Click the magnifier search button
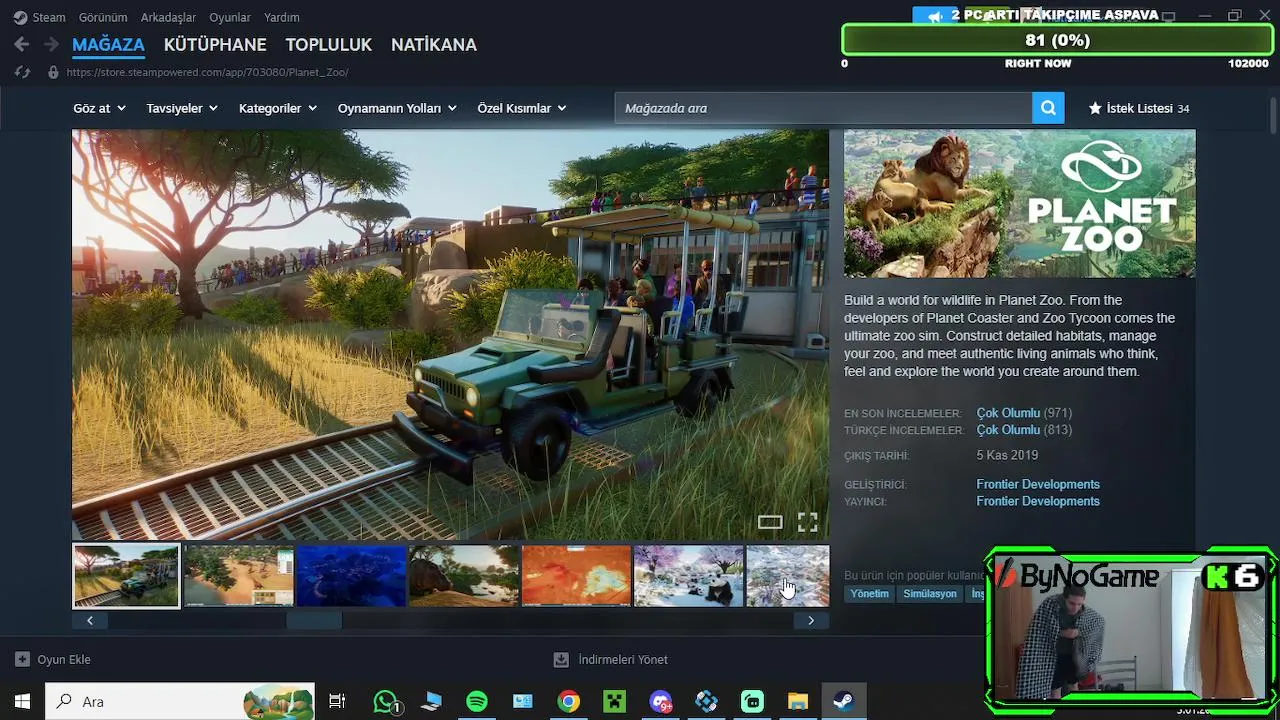Viewport: 1280px width, 720px height. 1048,108
